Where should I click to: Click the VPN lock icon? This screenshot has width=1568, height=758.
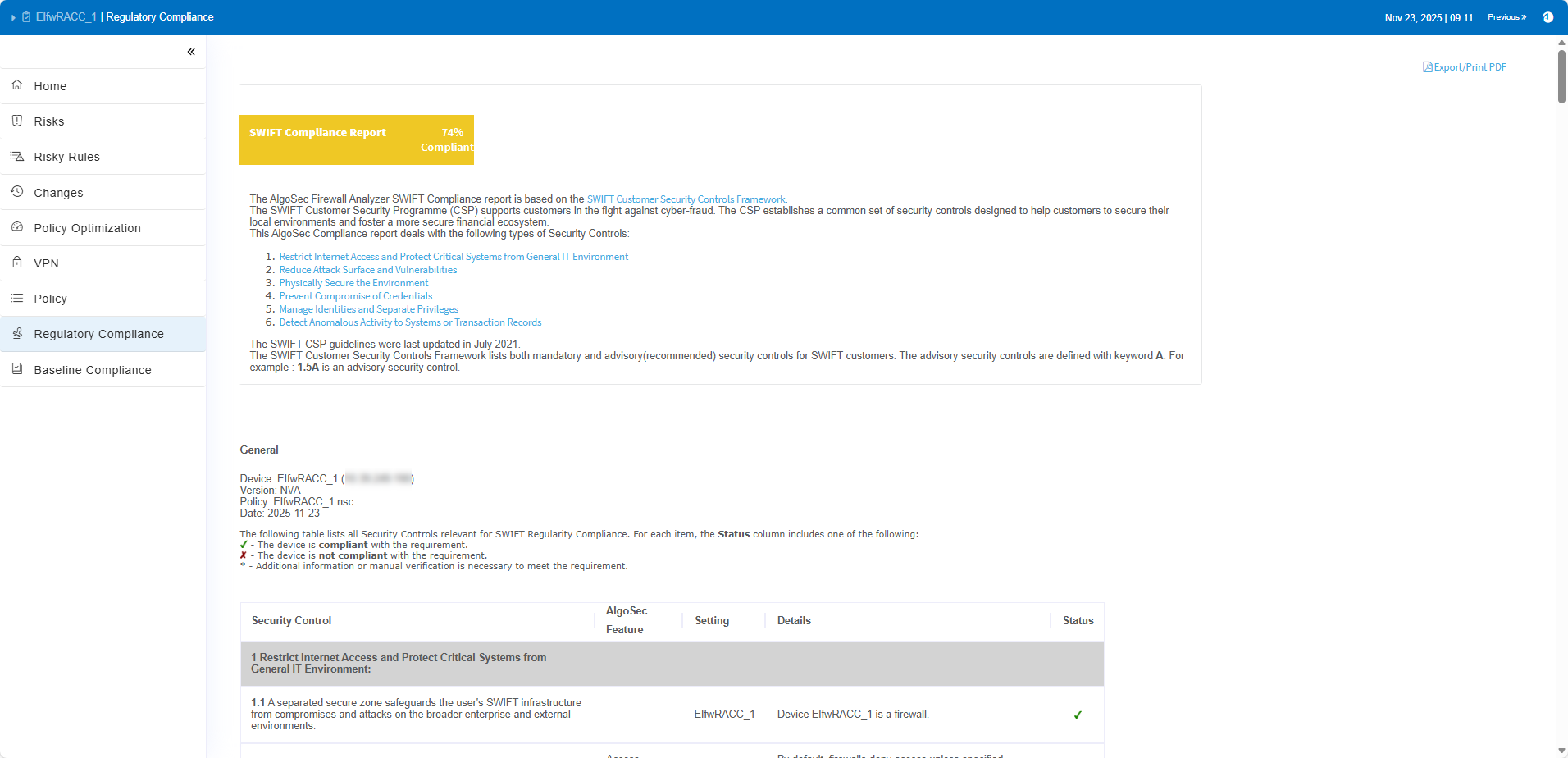pyautogui.click(x=17, y=263)
